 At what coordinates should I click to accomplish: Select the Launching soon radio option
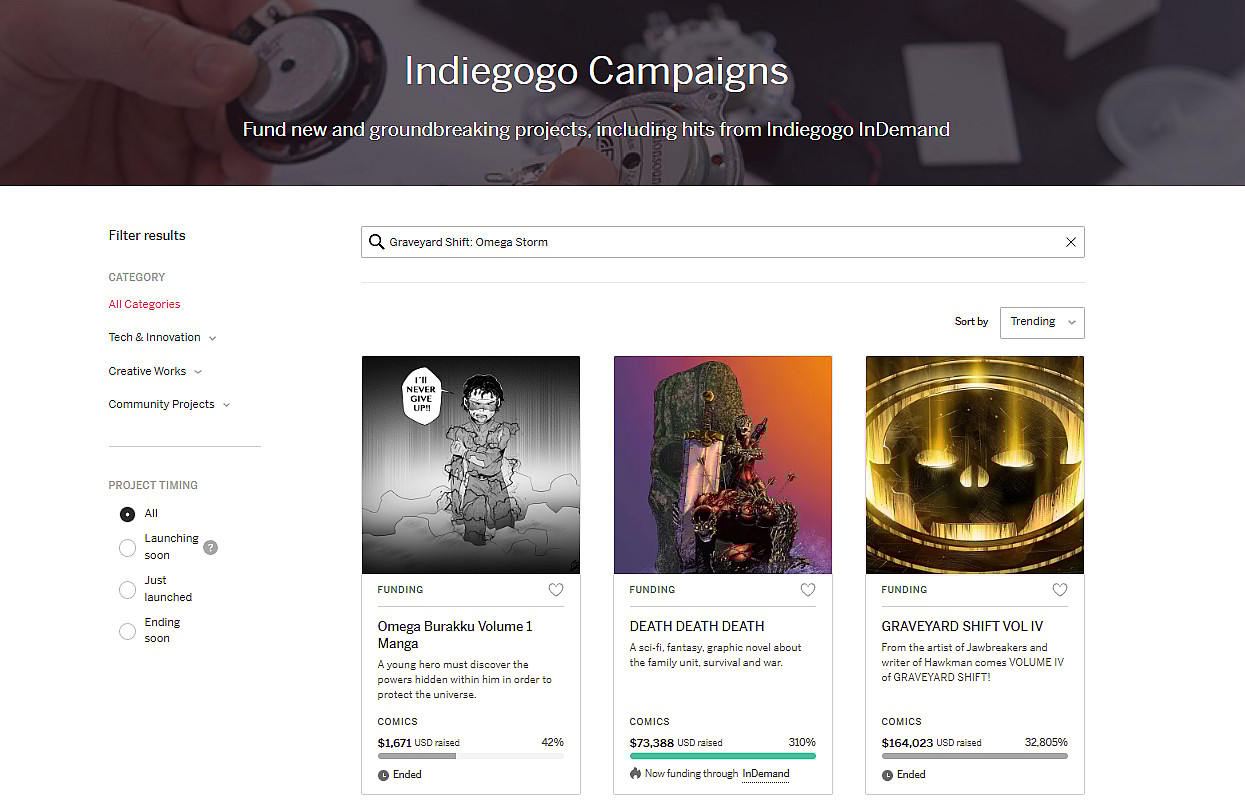(127, 547)
